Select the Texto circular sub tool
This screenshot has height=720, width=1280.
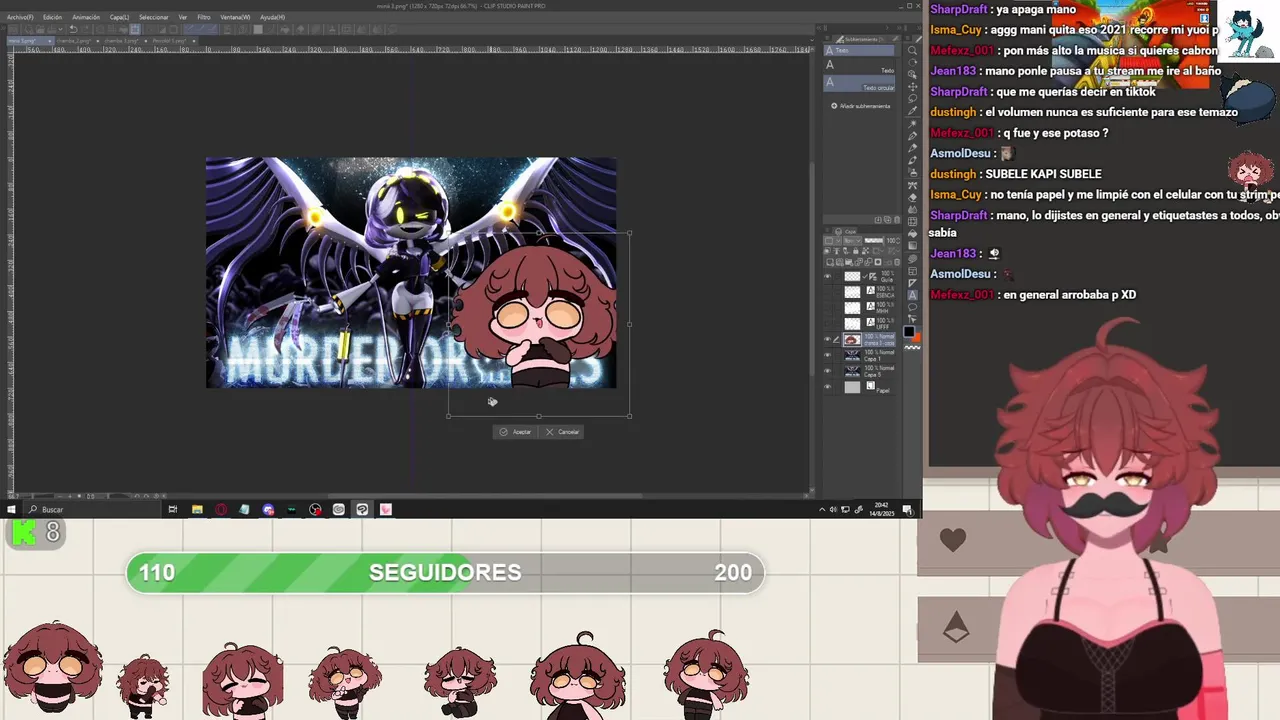(x=859, y=84)
